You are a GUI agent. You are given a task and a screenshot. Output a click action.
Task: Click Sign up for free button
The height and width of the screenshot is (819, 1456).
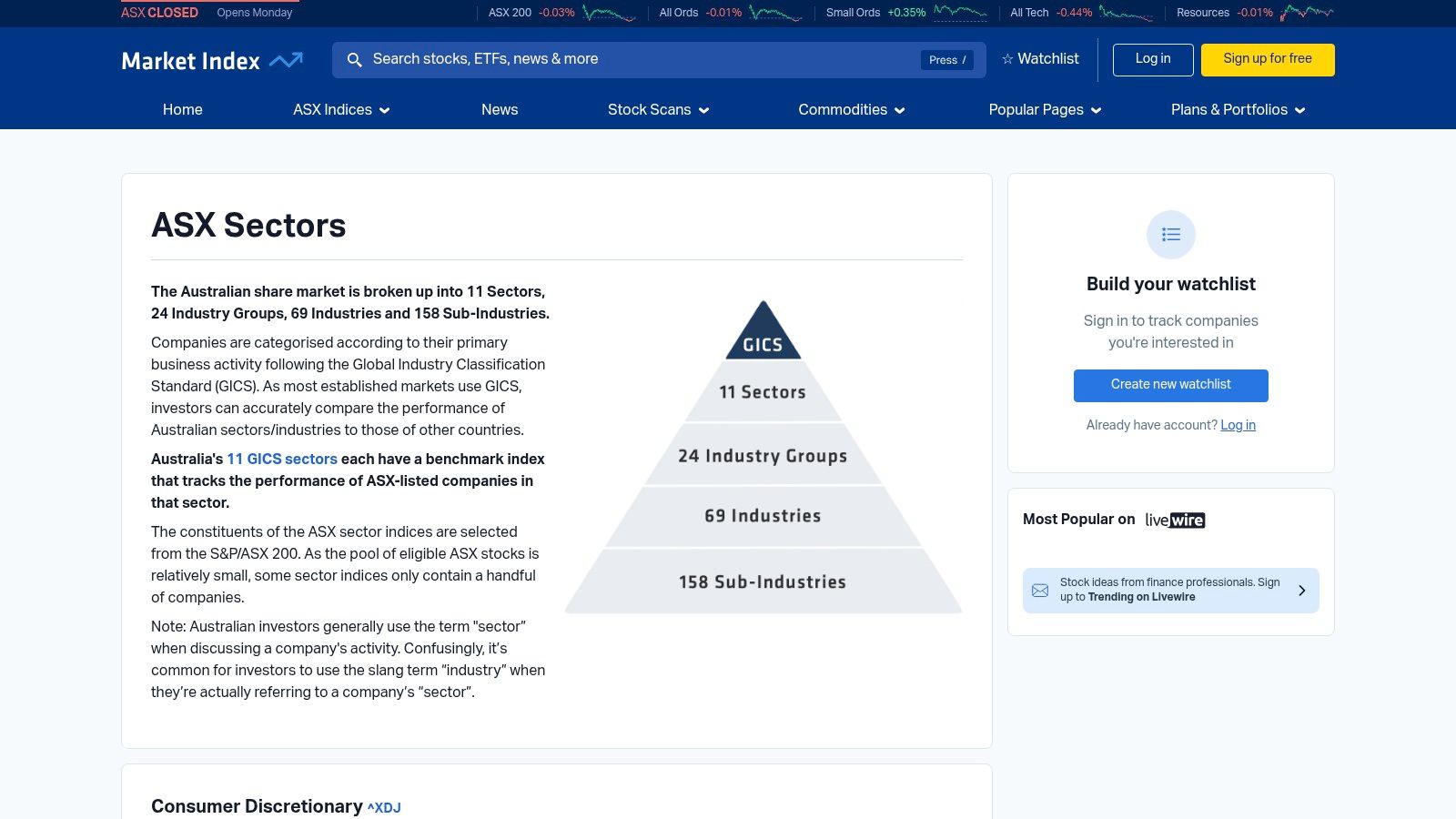pyautogui.click(x=1268, y=60)
